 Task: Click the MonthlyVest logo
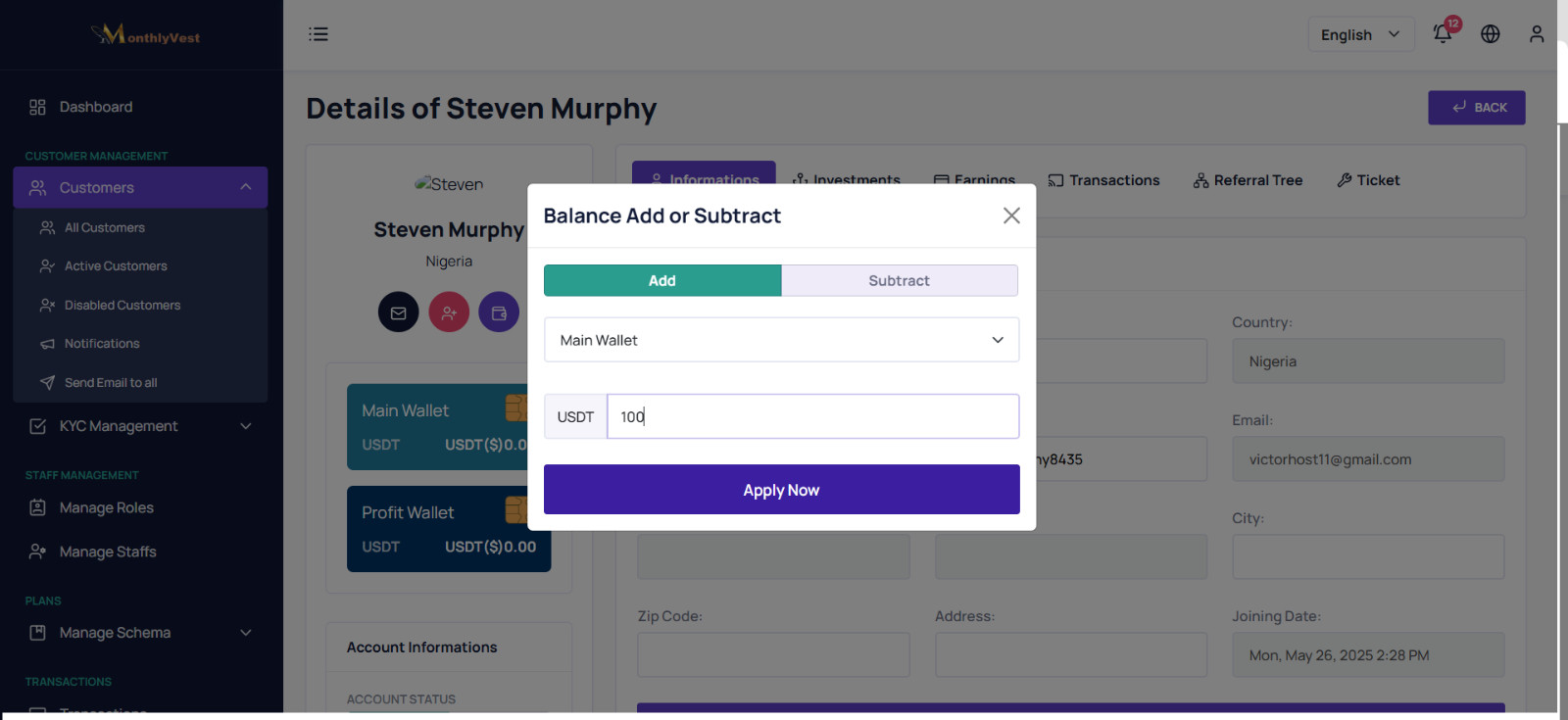click(145, 35)
